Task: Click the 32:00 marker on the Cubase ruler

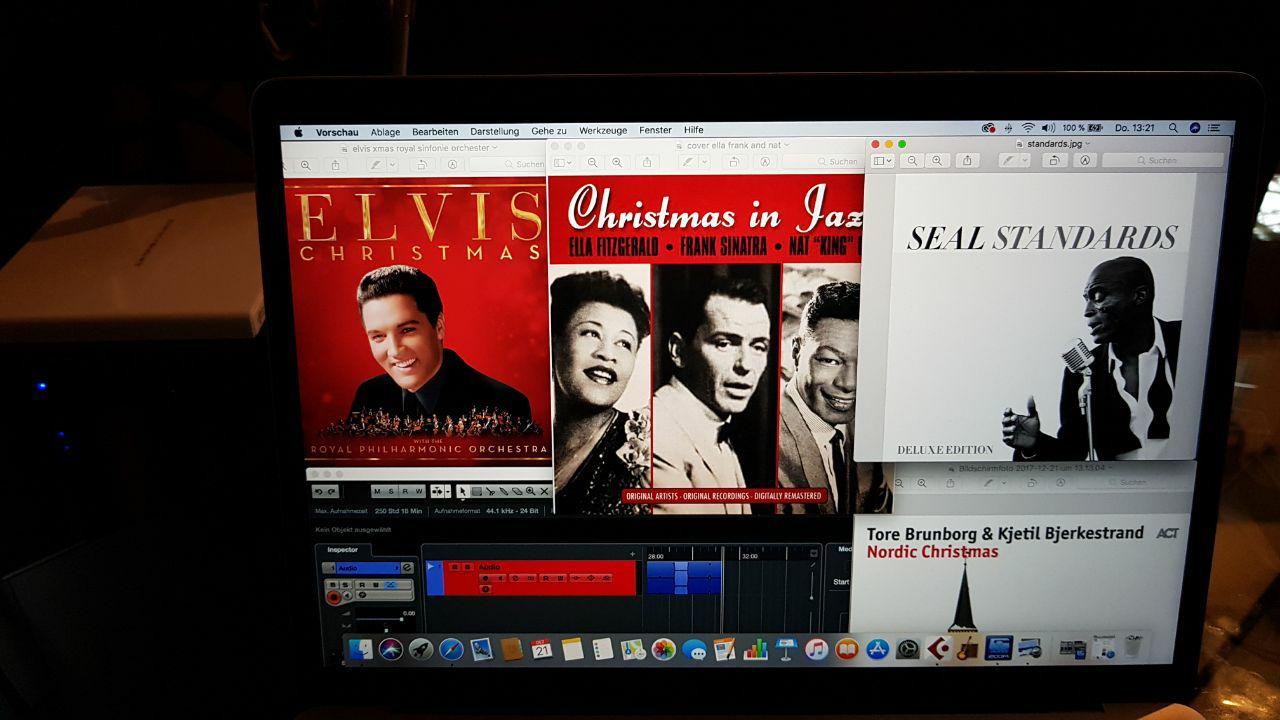Action: coord(749,555)
